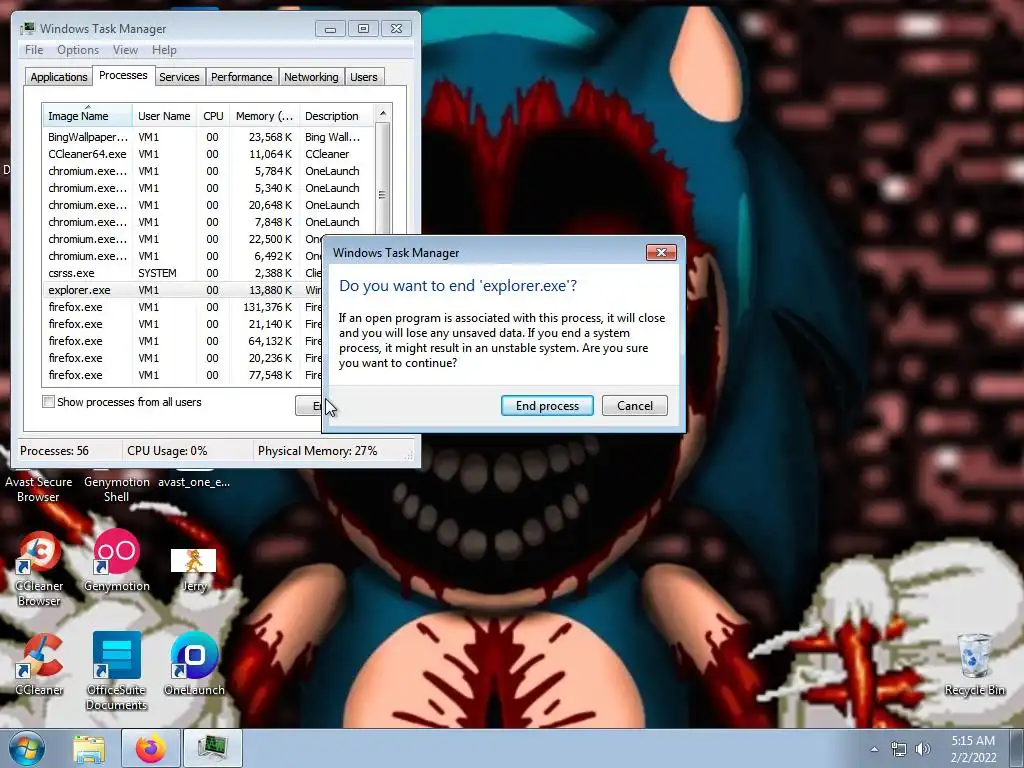Open the Windows Start menu
Screen dimensions: 1024x768
27,748
